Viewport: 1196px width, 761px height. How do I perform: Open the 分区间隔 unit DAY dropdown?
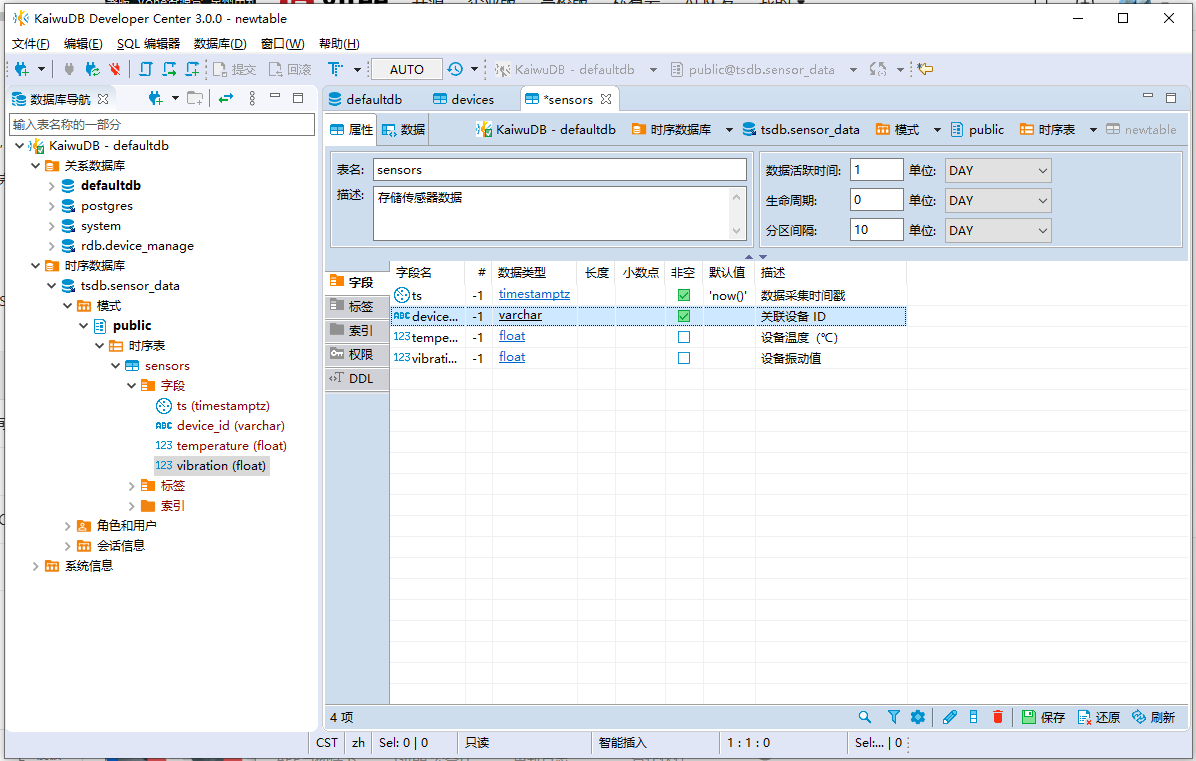(998, 230)
